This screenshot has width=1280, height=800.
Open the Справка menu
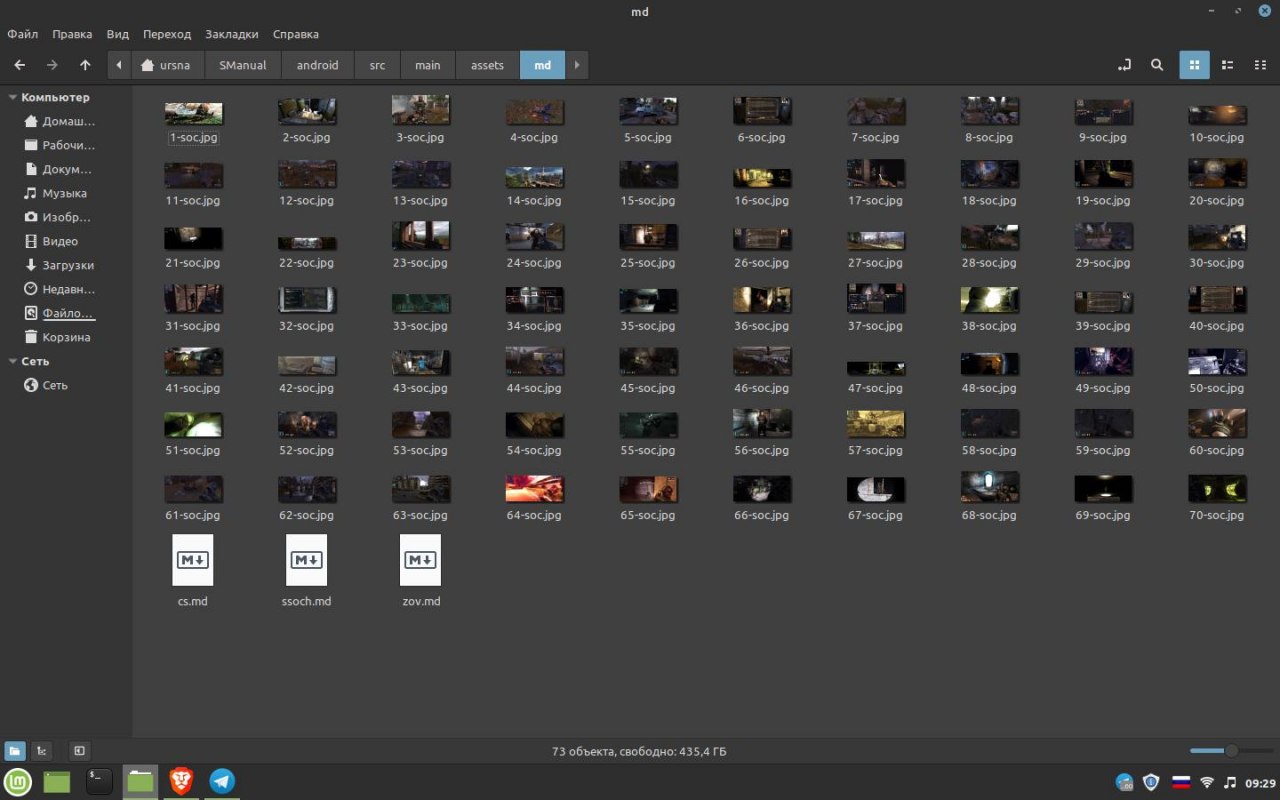click(296, 34)
